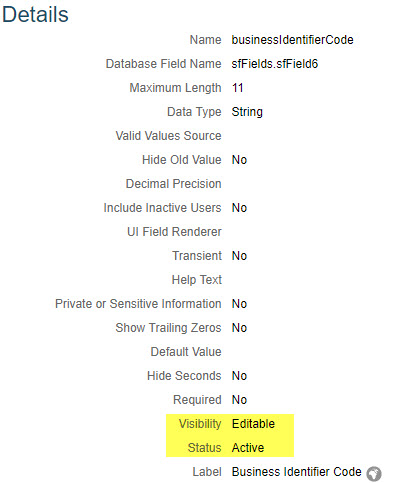Click the Include Inactive Users No value
This screenshot has width=420, height=483.
tap(239, 208)
